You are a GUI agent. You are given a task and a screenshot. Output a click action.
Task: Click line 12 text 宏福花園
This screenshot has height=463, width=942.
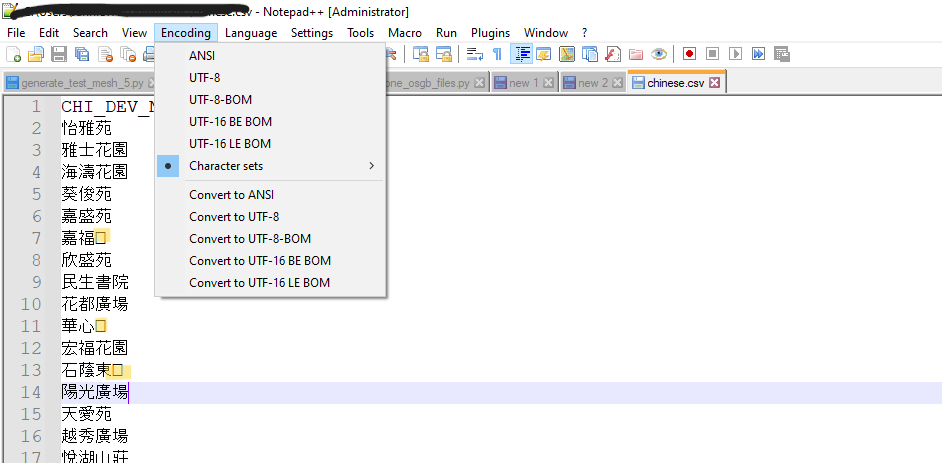click(x=94, y=348)
